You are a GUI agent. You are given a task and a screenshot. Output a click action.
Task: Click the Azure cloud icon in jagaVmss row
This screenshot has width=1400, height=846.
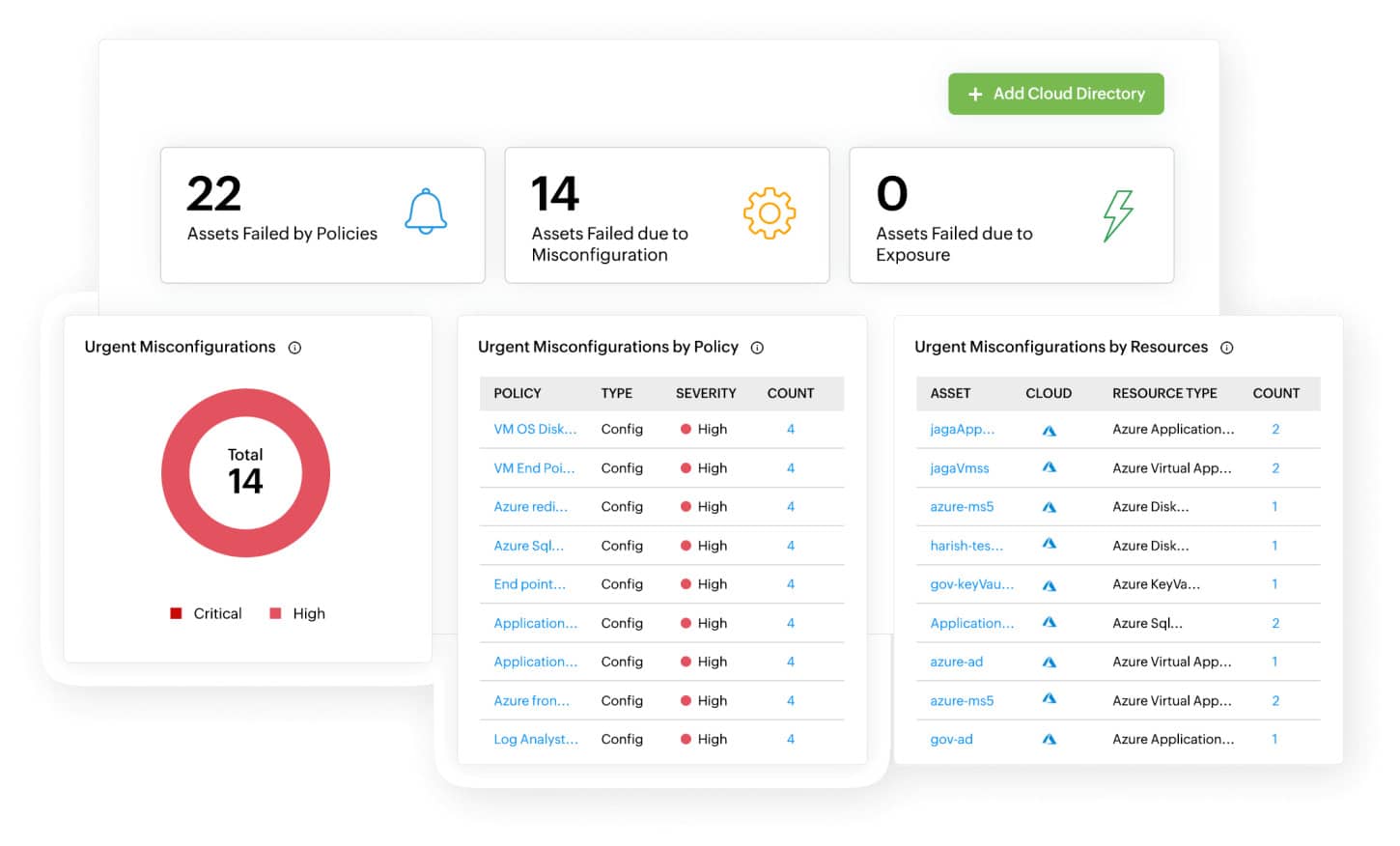1049,467
